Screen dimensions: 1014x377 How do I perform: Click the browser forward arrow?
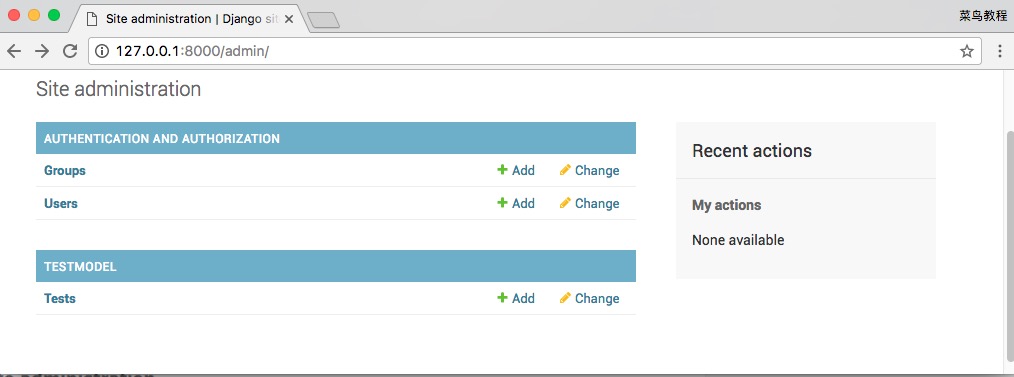click(x=42, y=51)
